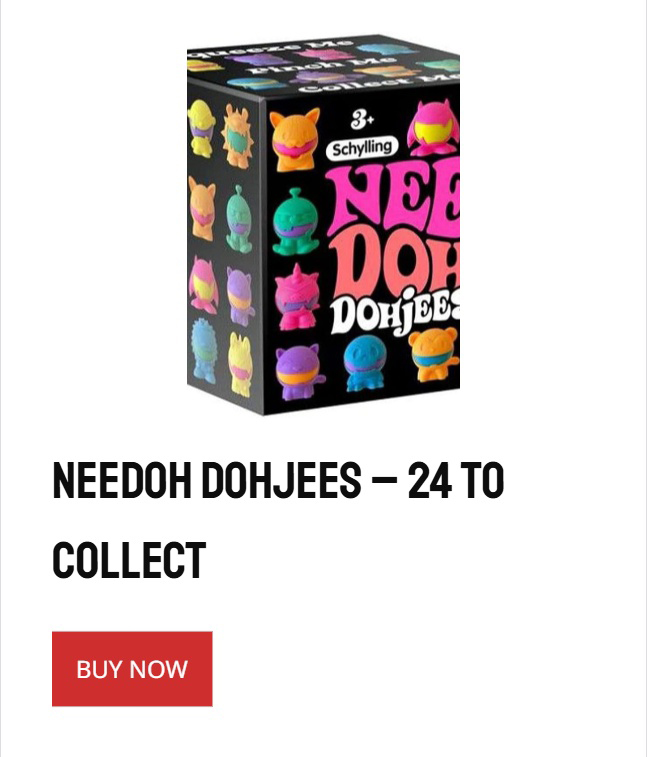Select the orange bear figure with blue stripe

point(433,355)
